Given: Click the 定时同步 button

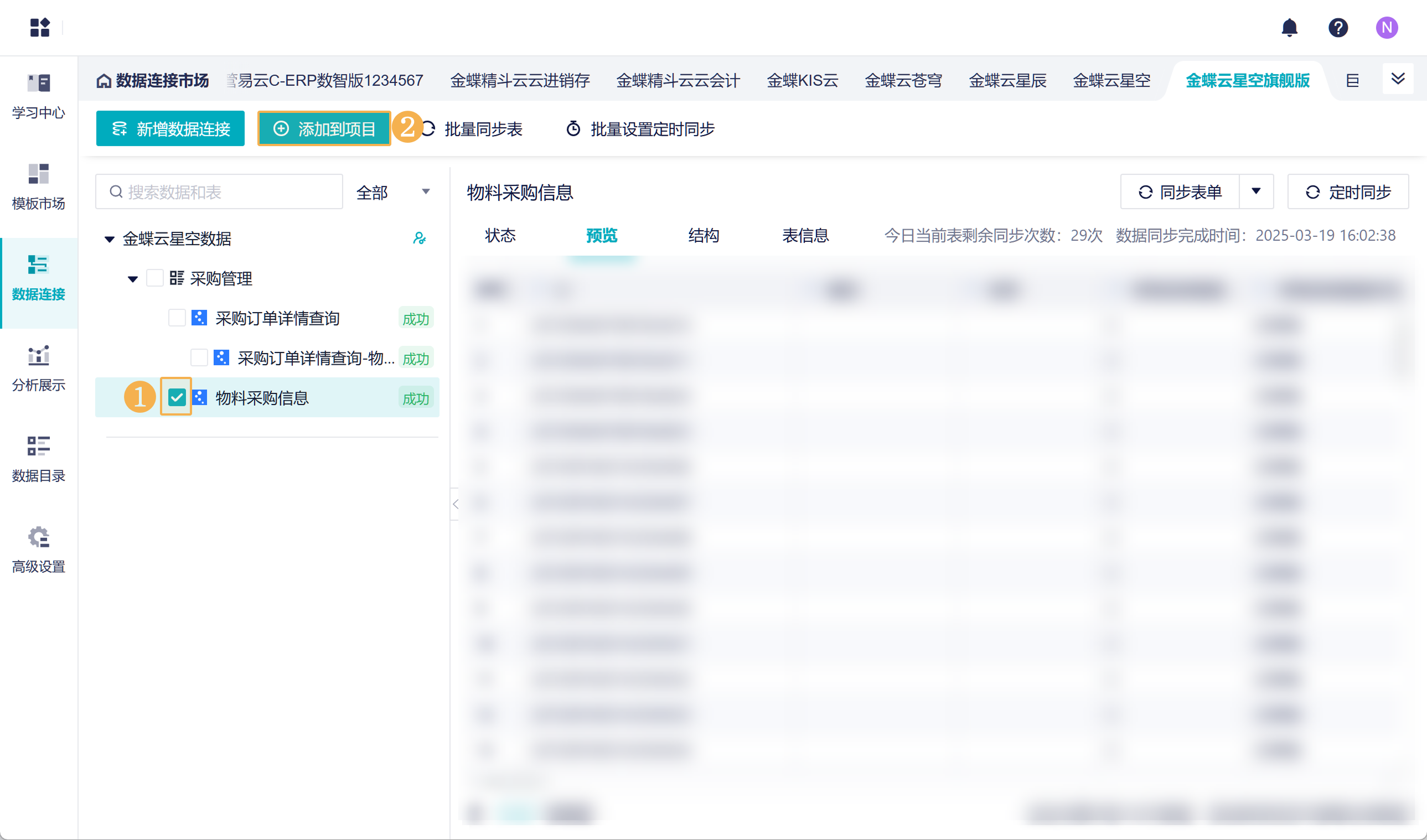Looking at the screenshot, I should [1348, 193].
